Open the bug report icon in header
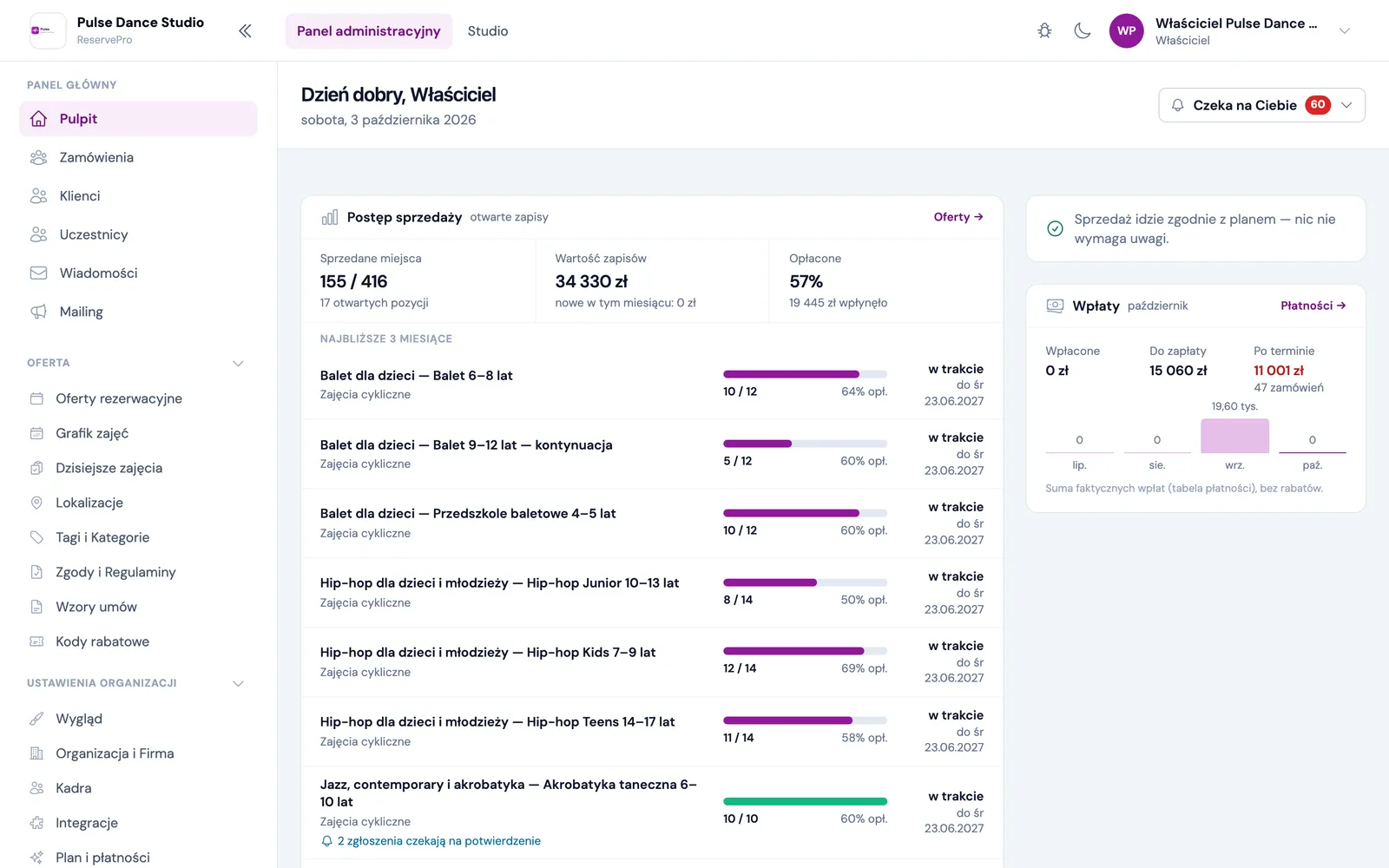Image resolution: width=1389 pixels, height=868 pixels. (1044, 30)
